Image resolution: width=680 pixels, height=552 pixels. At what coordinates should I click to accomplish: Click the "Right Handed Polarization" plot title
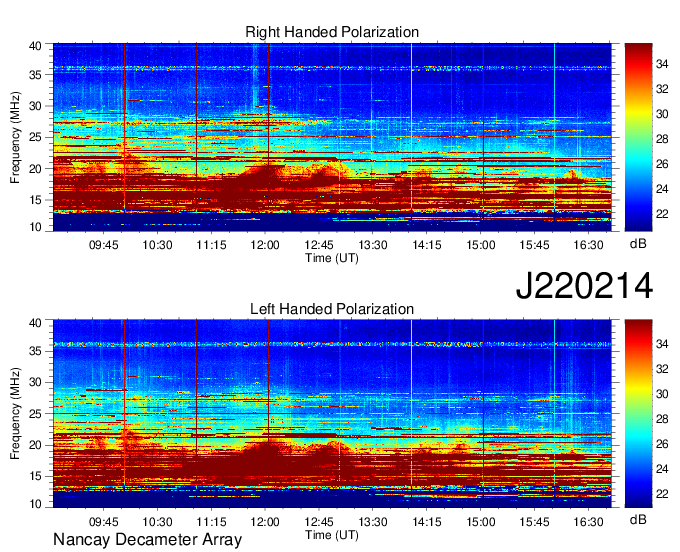[332, 32]
